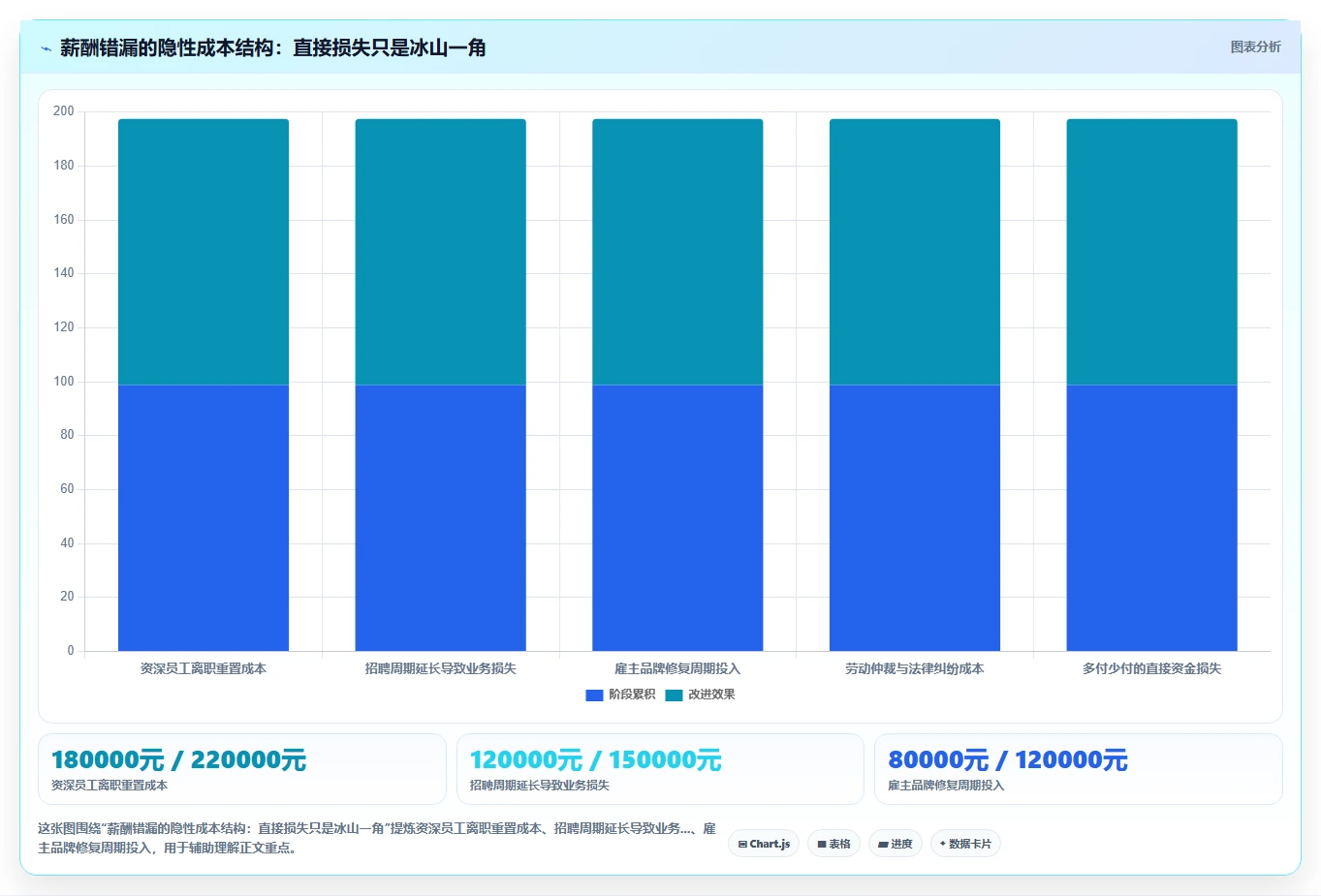The width and height of the screenshot is (1321, 896).
Task: Click the blue bar for 雇主品牌修复周期投入
Action: [x=677, y=518]
